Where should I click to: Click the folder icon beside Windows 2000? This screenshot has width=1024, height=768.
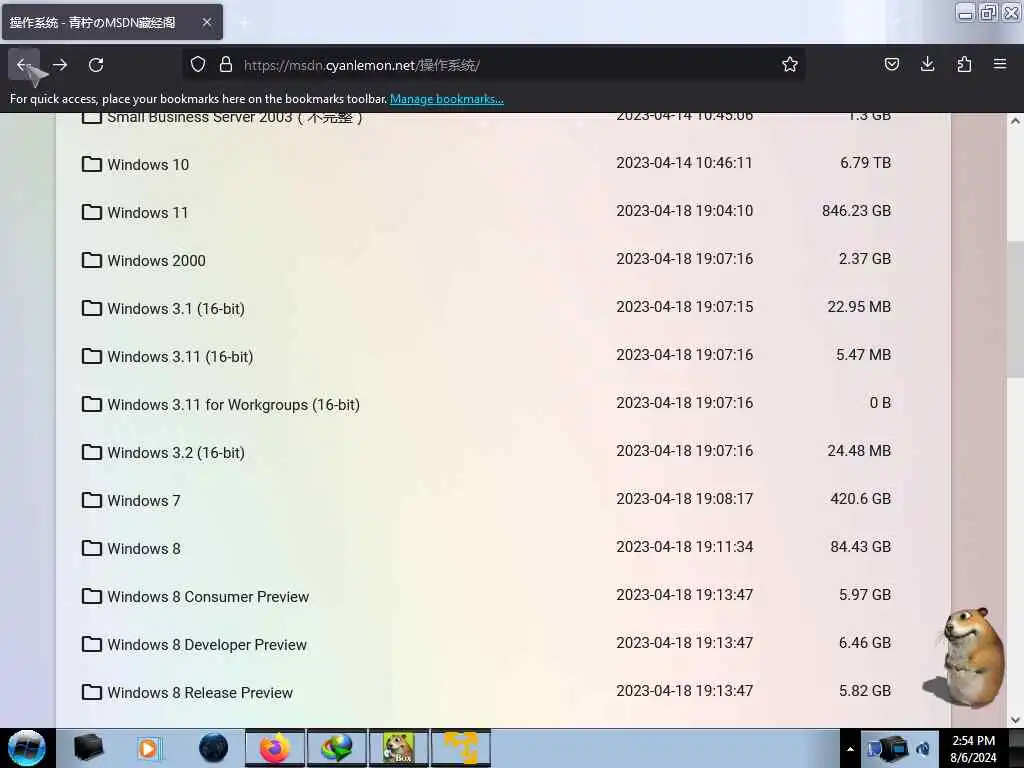pyautogui.click(x=91, y=260)
